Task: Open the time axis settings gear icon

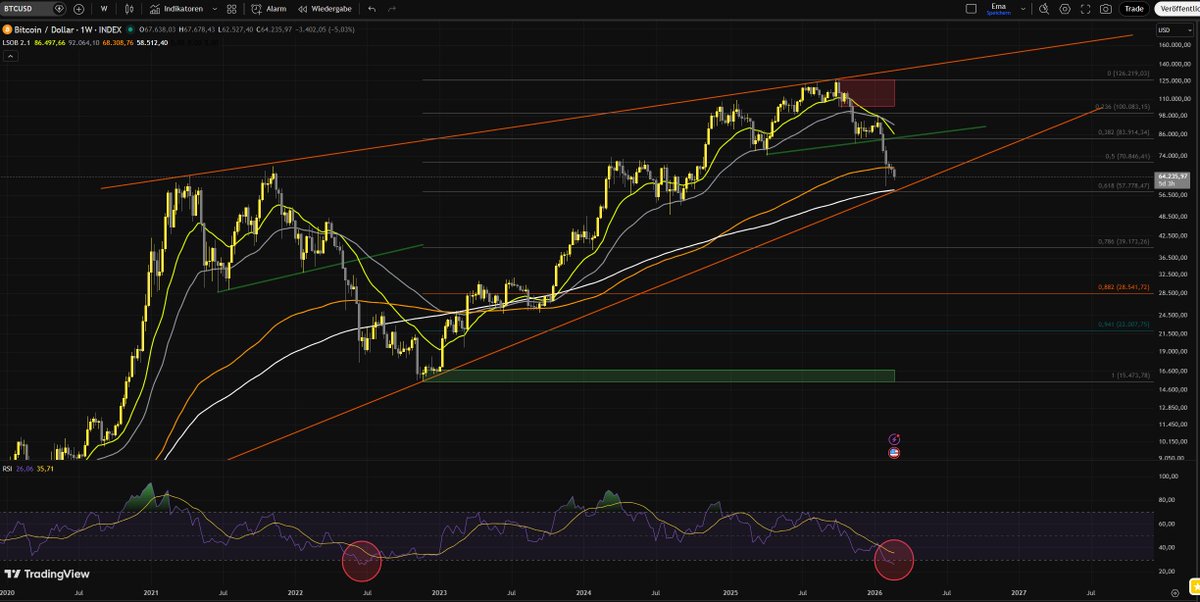Action: [x=1176, y=593]
